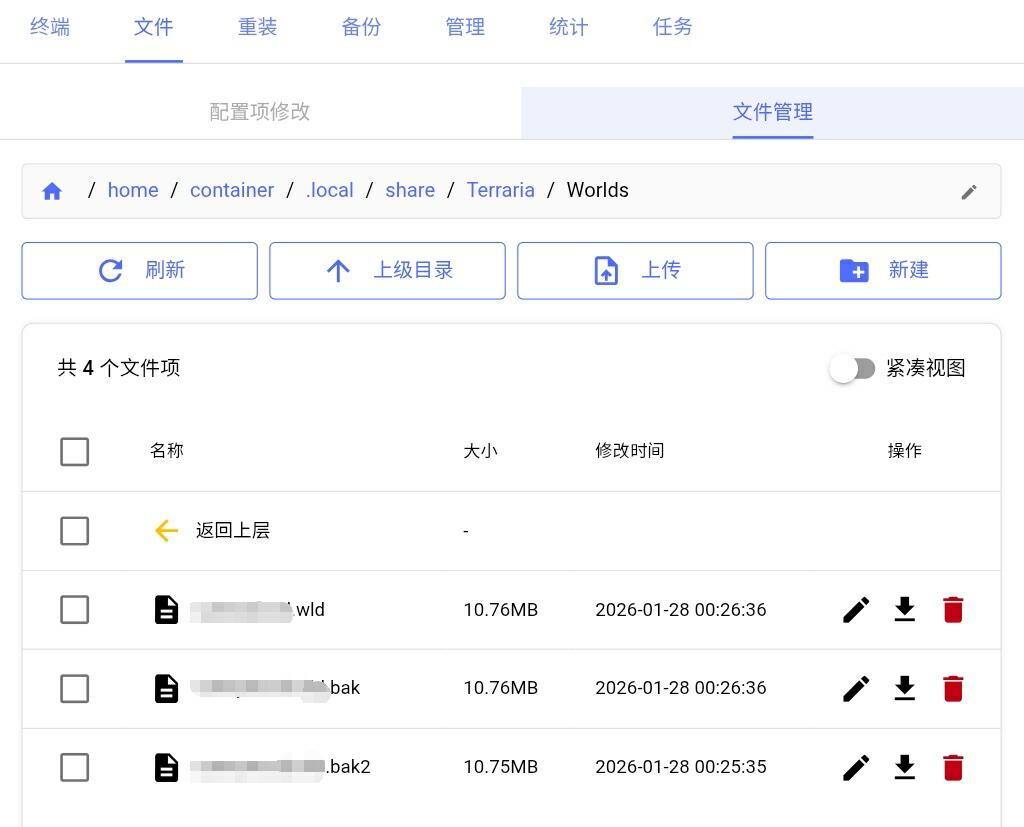
Task: Edit the .bak file with pencil icon
Action: pos(856,689)
